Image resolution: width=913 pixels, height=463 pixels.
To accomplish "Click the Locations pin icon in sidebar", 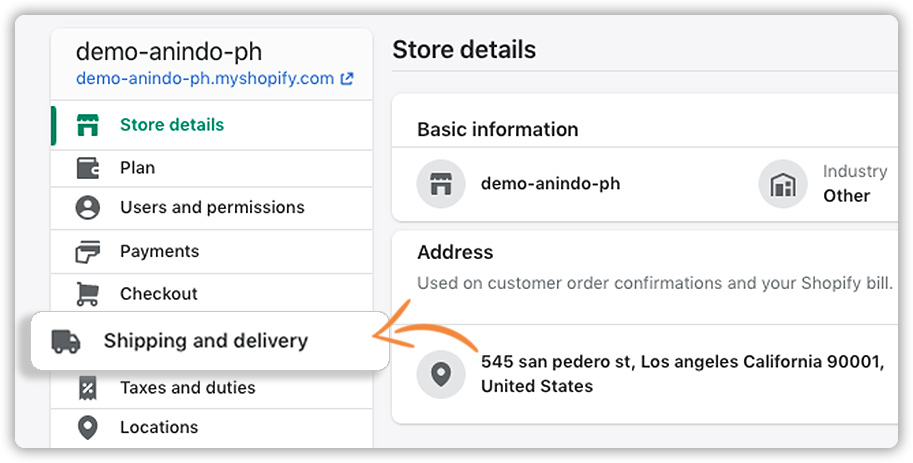I will pos(88,427).
